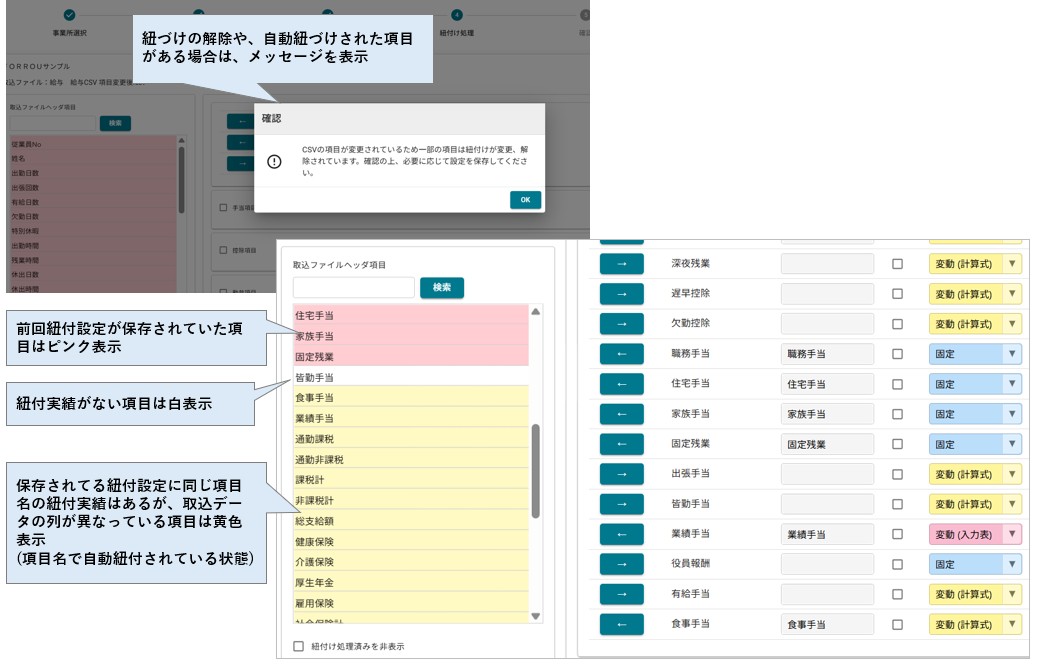Select pink 家族手当 in header list

click(x=411, y=336)
